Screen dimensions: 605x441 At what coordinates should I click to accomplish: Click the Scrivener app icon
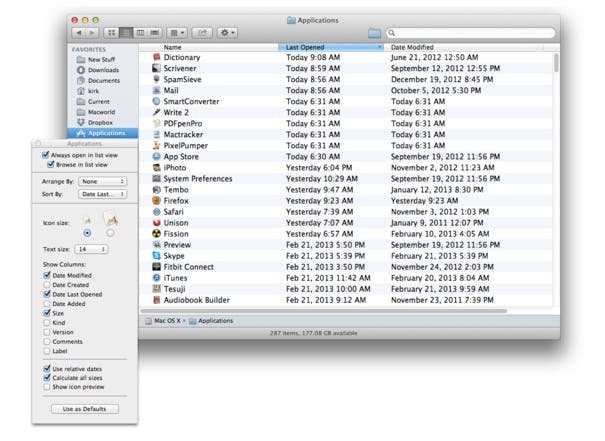(x=156, y=68)
